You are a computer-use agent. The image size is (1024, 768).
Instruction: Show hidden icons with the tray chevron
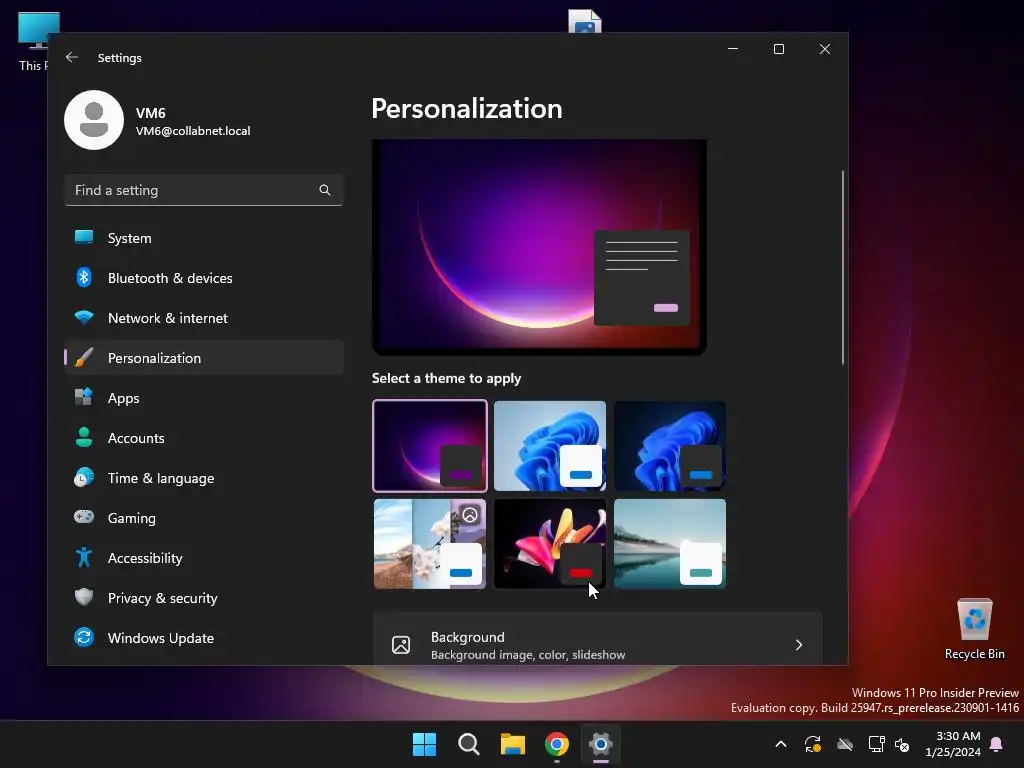[780, 744]
